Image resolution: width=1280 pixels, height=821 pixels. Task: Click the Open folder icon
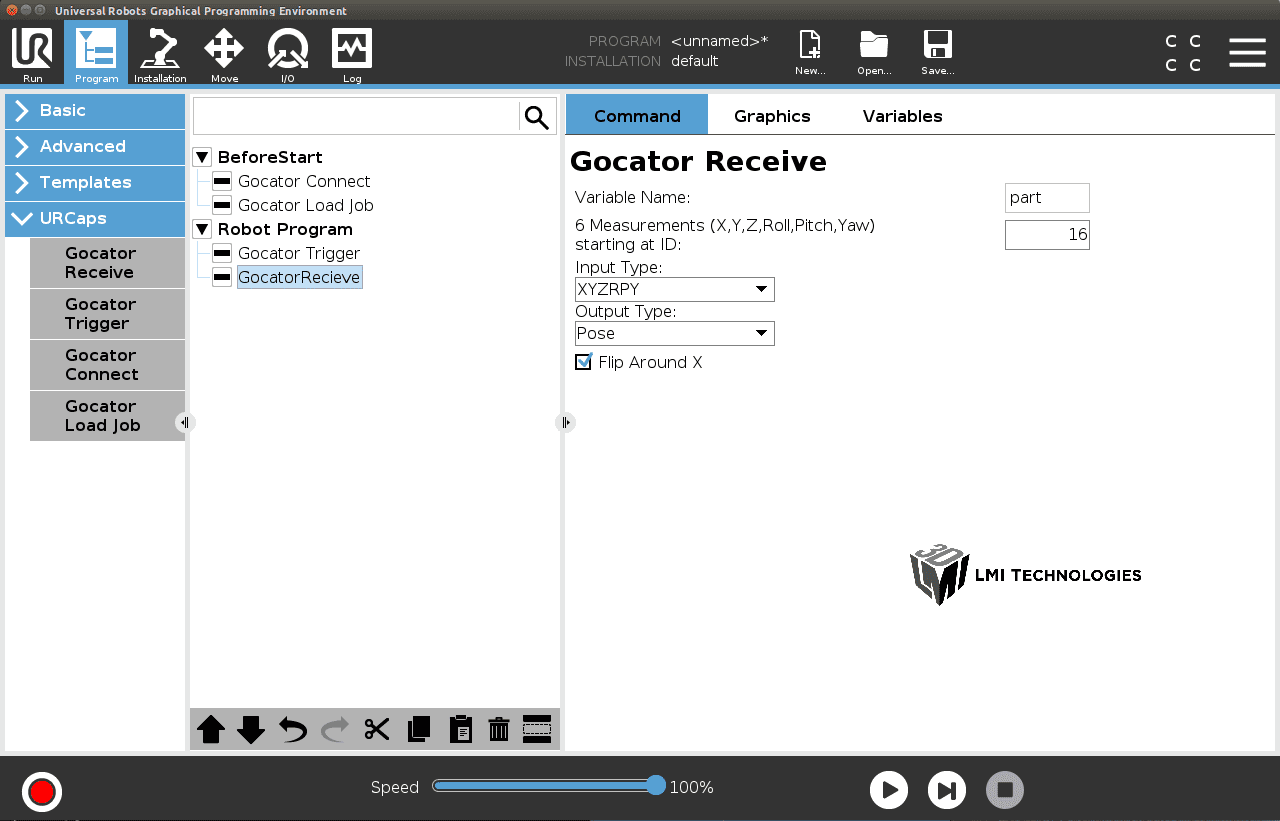(874, 53)
